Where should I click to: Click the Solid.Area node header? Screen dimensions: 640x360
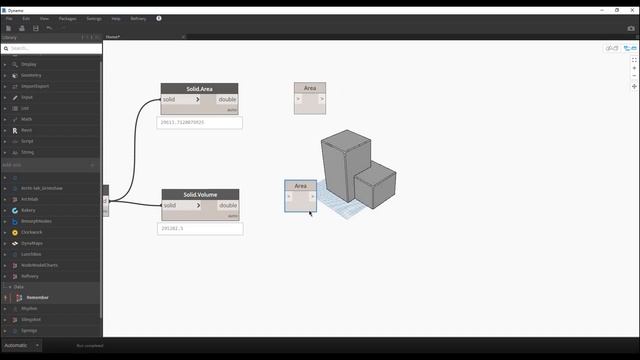click(199, 89)
